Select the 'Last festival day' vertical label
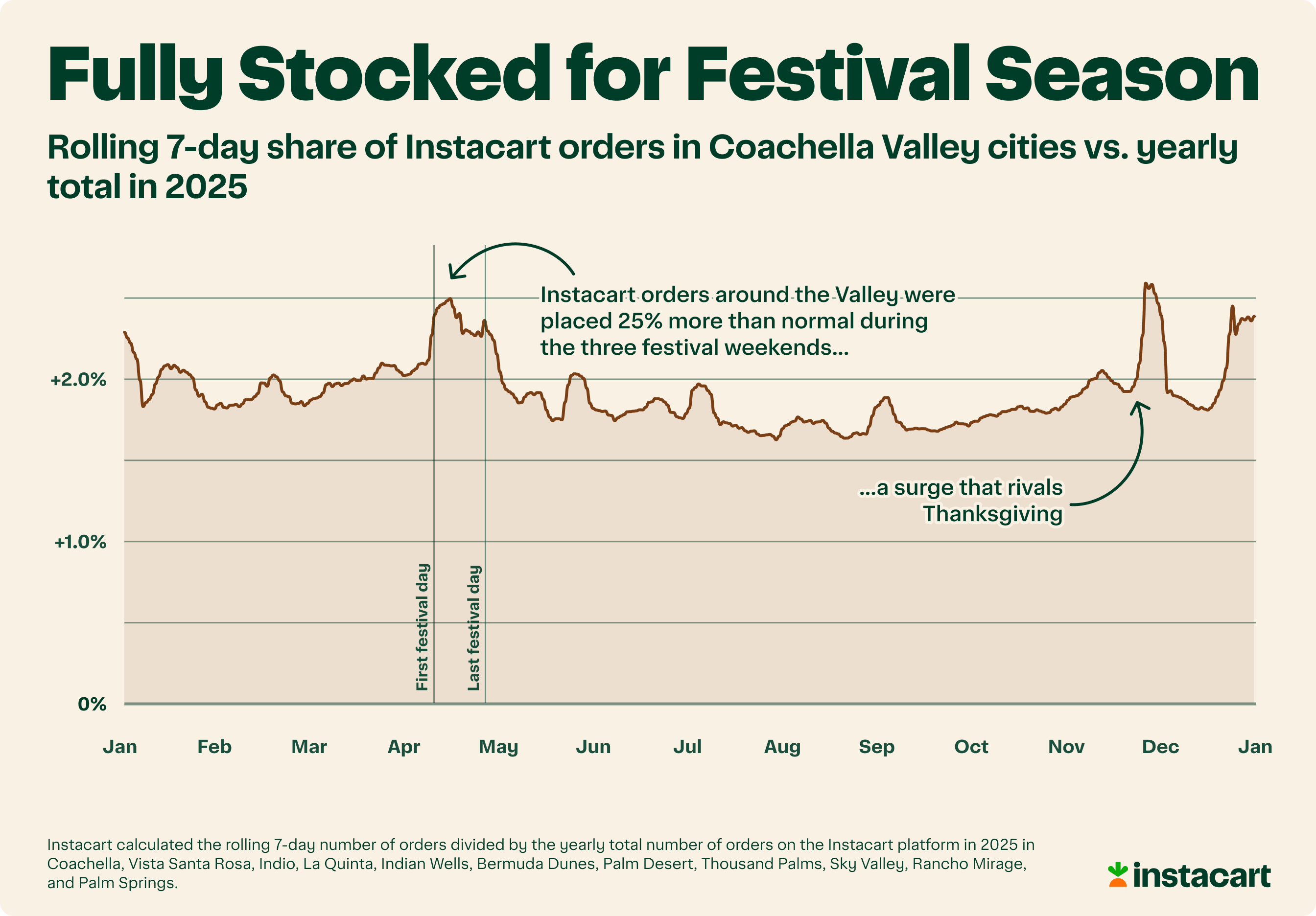1316x916 pixels. [473, 628]
